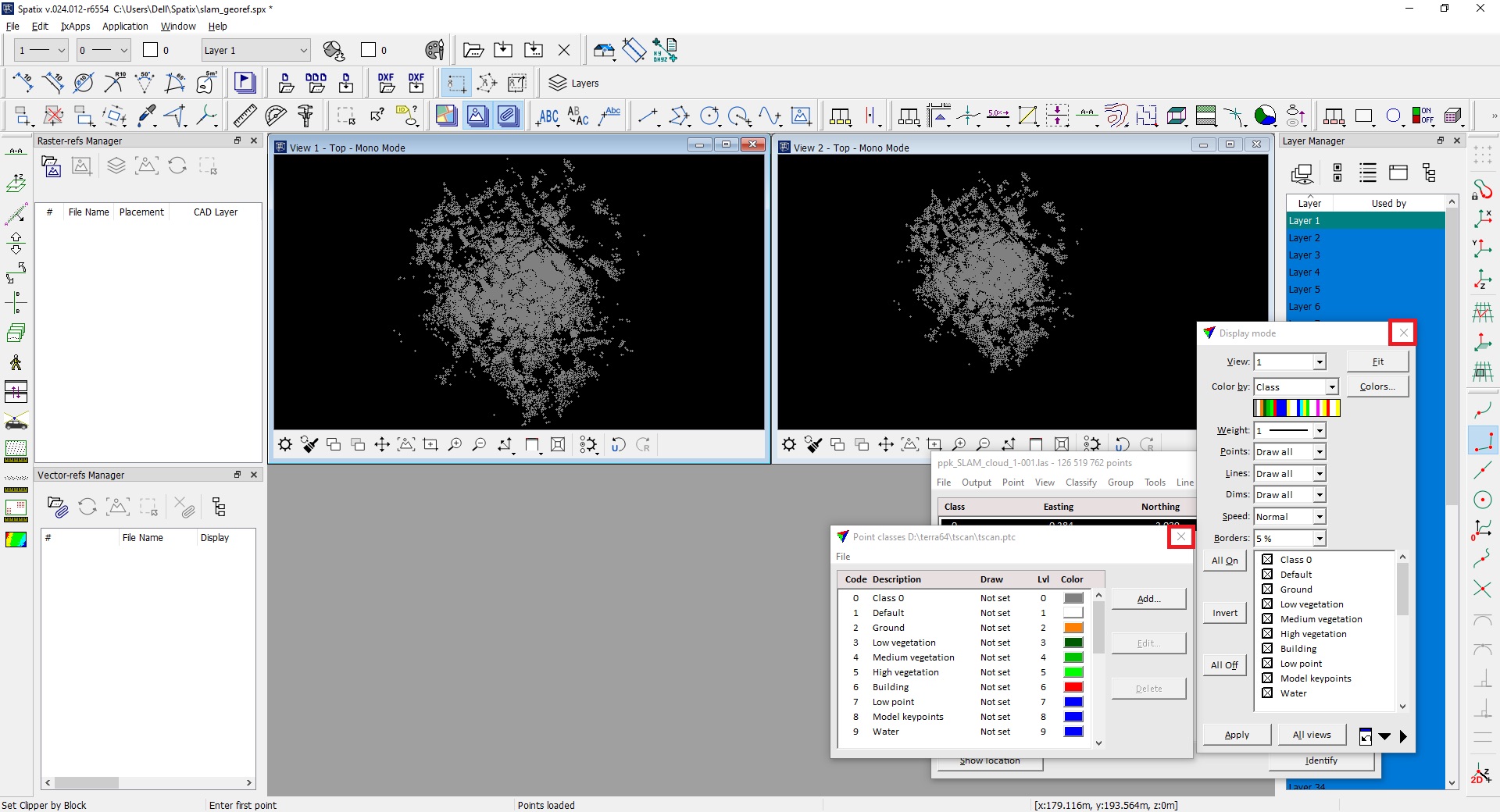
Task: Click the orange color swatch for Ground class
Action: pos(1073,628)
